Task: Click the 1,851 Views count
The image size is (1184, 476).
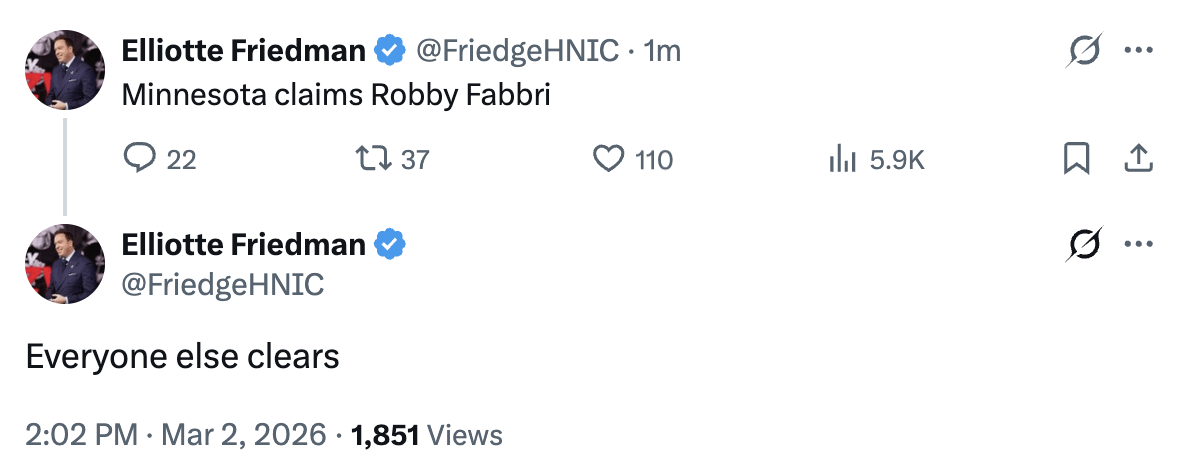Action: (427, 435)
